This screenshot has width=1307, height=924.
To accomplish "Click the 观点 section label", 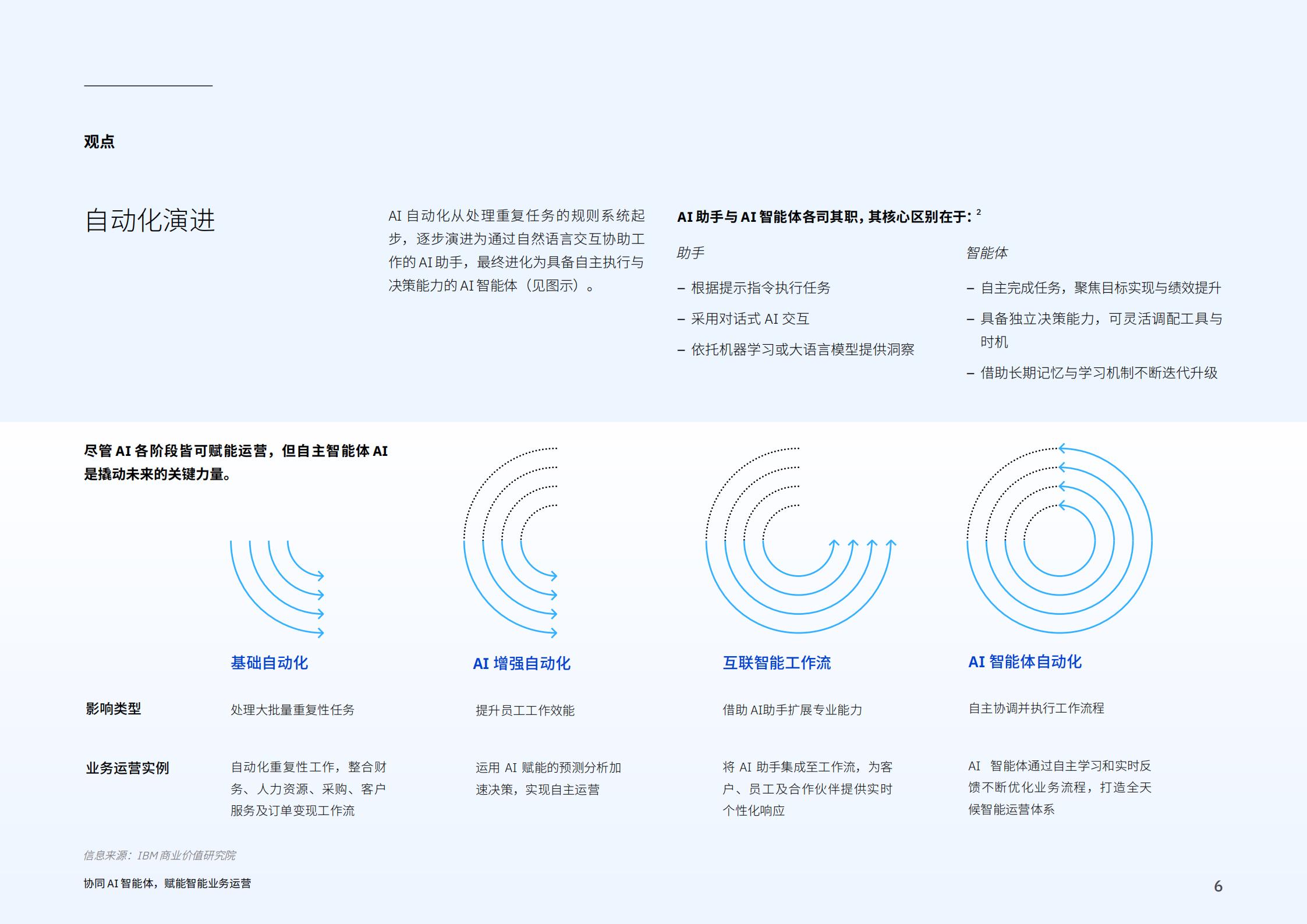I will tap(99, 141).
